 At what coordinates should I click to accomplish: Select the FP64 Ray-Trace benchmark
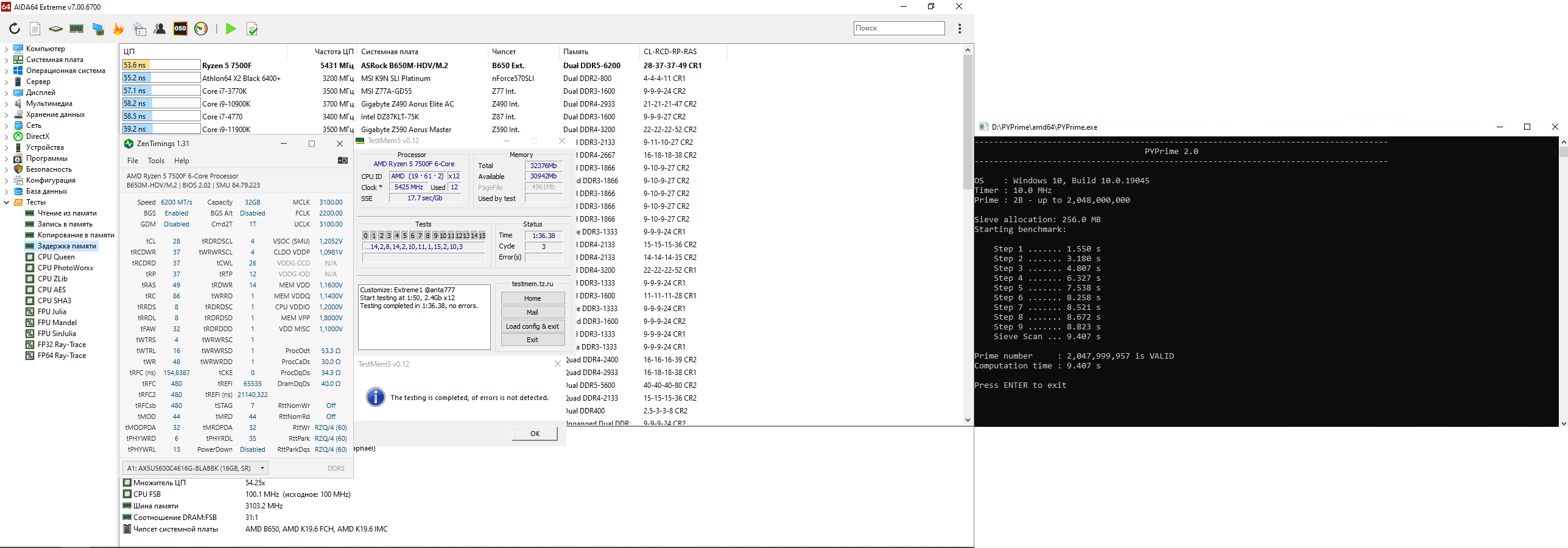[x=62, y=356]
